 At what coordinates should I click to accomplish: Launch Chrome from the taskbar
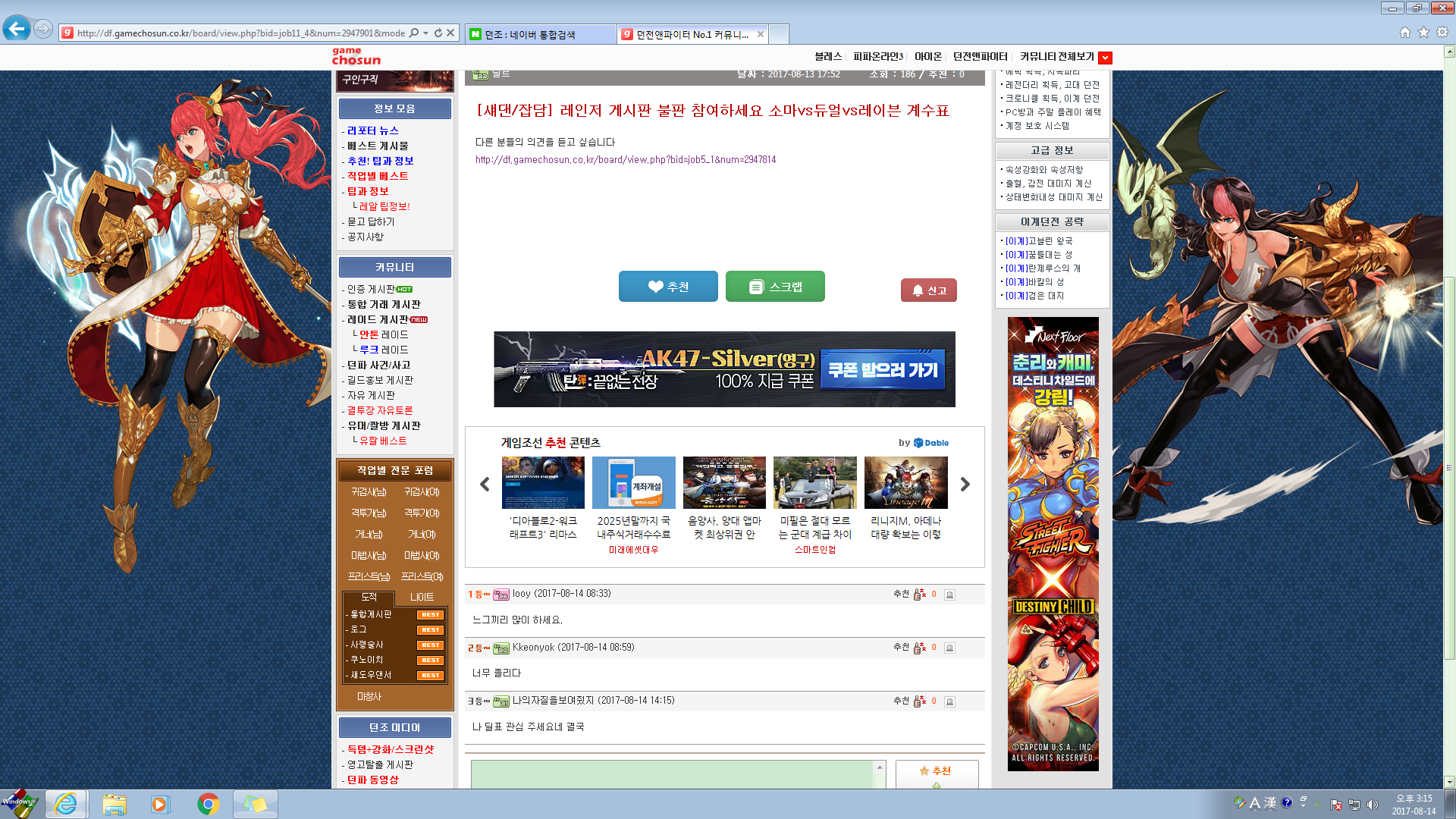(x=208, y=804)
